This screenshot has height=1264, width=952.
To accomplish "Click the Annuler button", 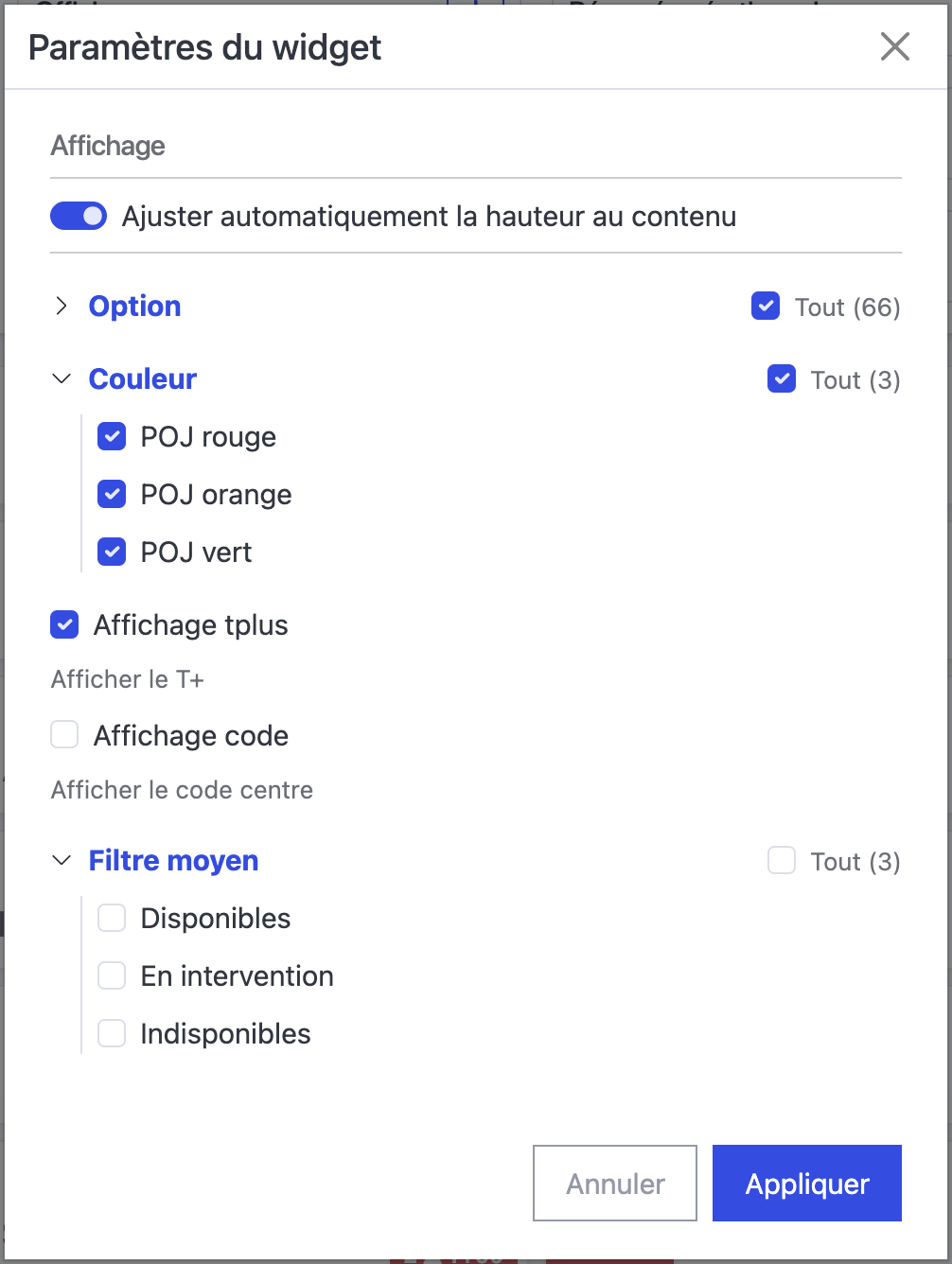I will tap(615, 1184).
